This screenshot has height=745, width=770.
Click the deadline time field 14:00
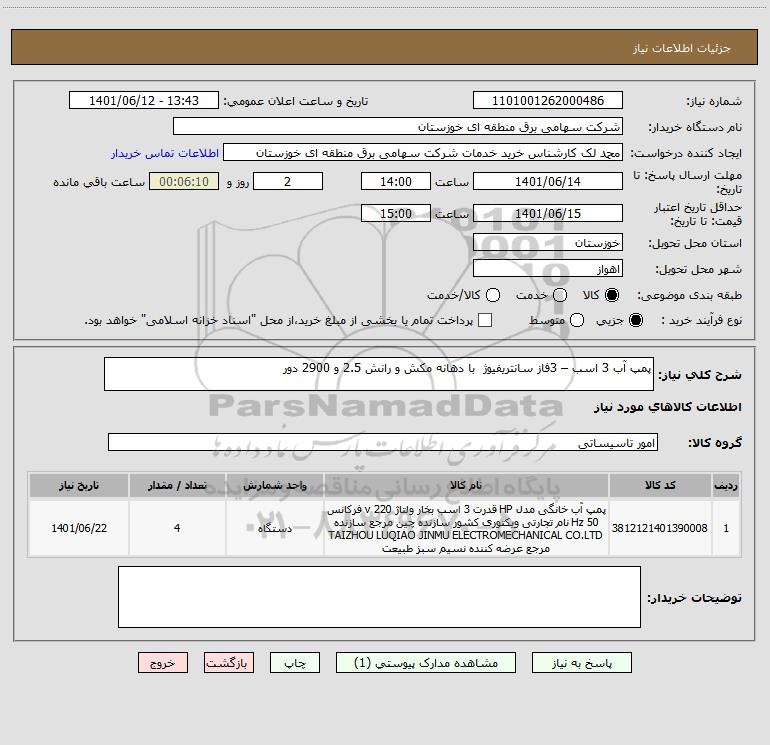[396, 181]
